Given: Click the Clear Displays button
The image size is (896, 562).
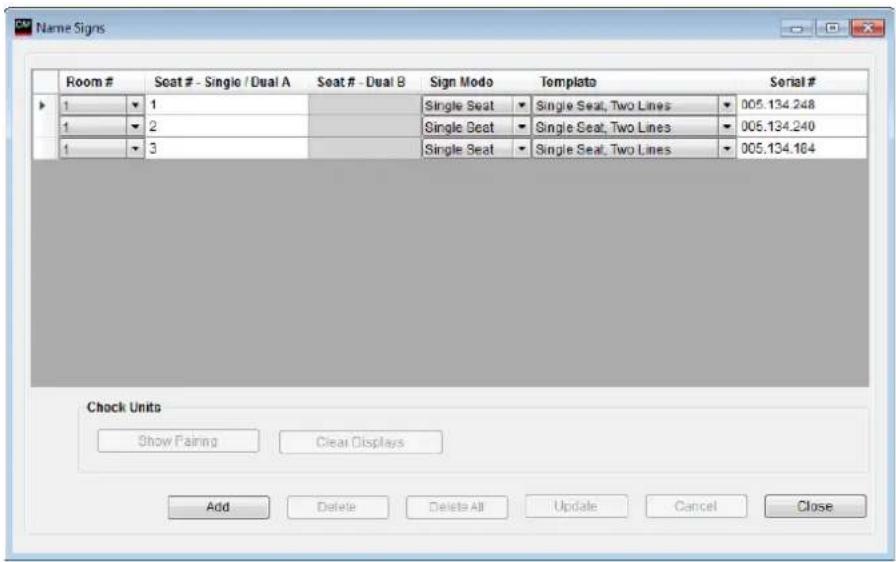Looking at the screenshot, I should point(361,442).
